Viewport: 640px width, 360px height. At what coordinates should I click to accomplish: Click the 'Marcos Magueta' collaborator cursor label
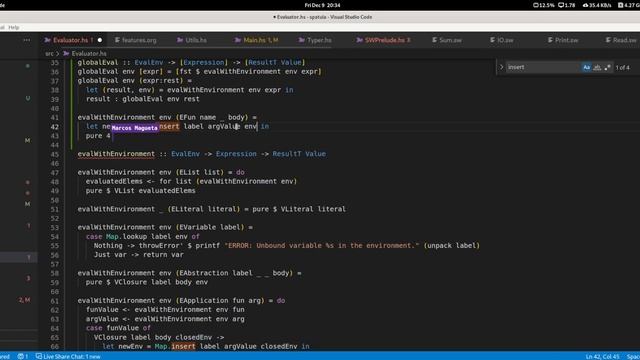tap(134, 128)
